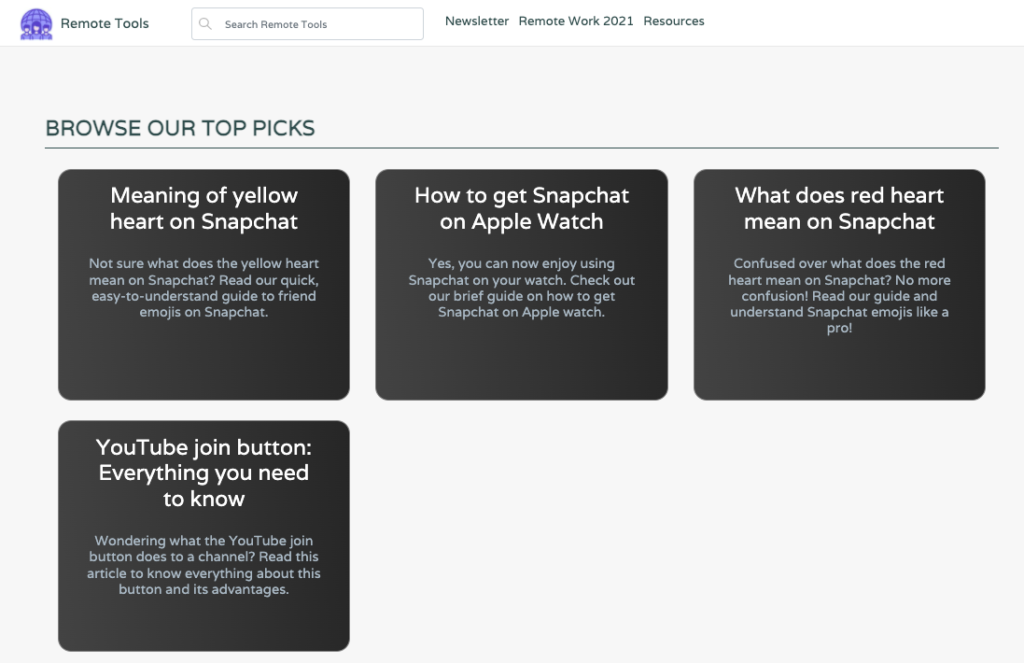Click the red heart article card

pos(839,285)
